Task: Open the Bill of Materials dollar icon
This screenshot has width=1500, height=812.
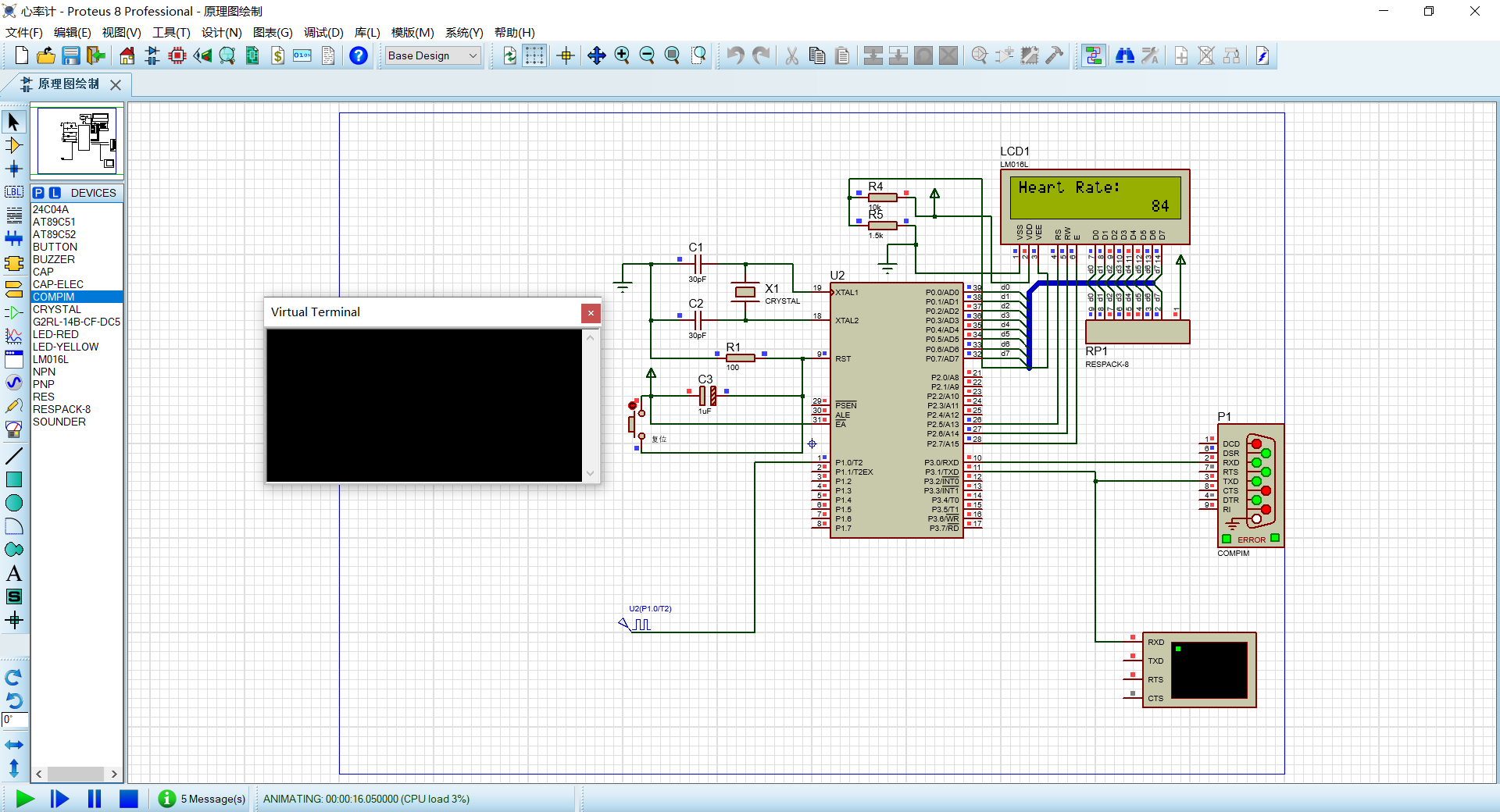Action: [x=278, y=55]
